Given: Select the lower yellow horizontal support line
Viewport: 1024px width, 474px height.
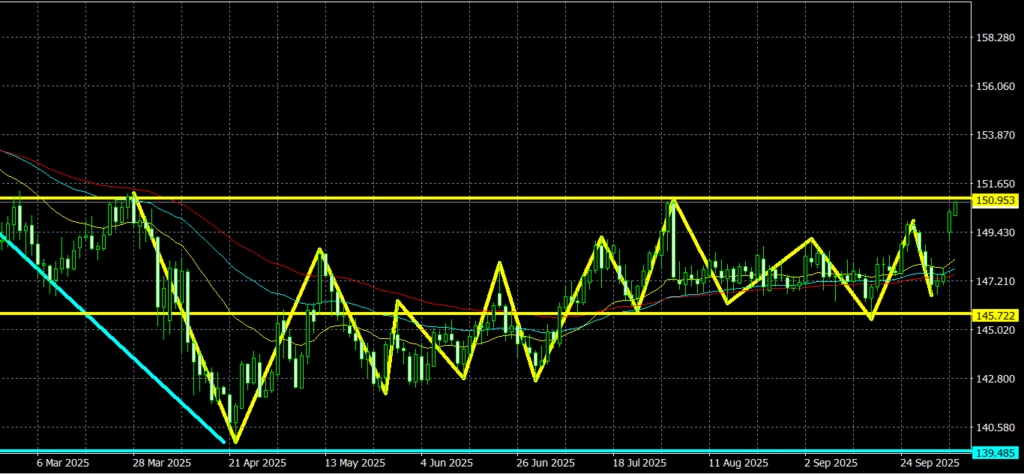Looking at the screenshot, I should pyautogui.click(x=700, y=313).
